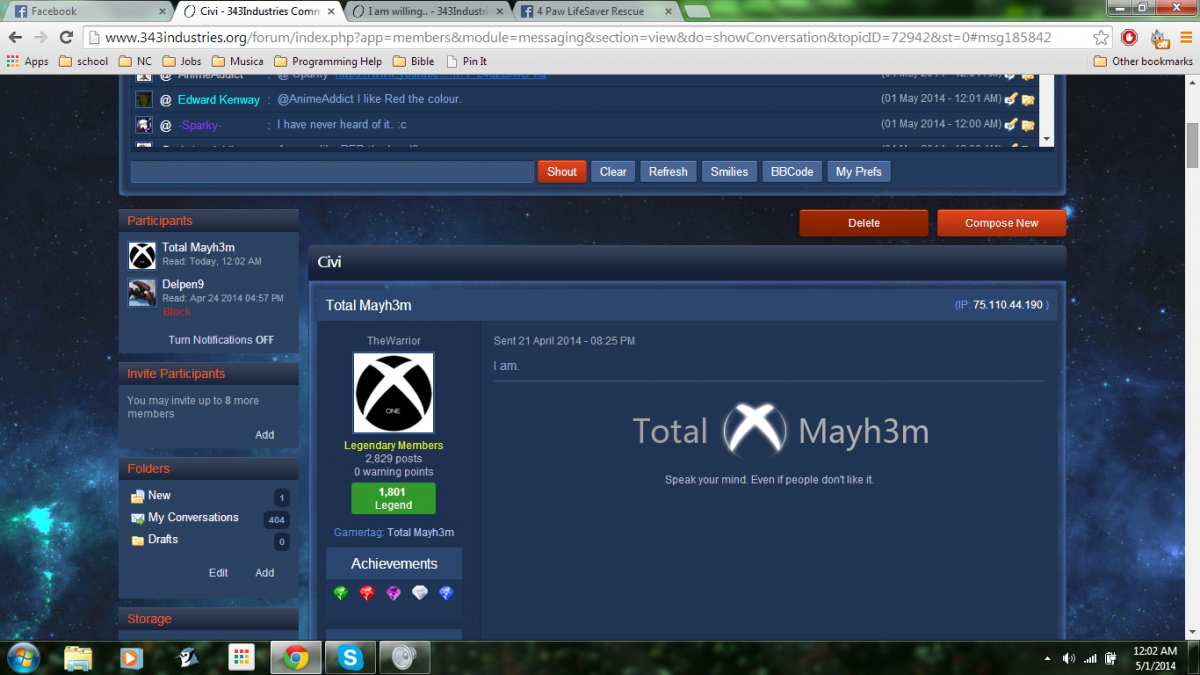
Task: Reload the page using the refresh icon
Action: 66,38
